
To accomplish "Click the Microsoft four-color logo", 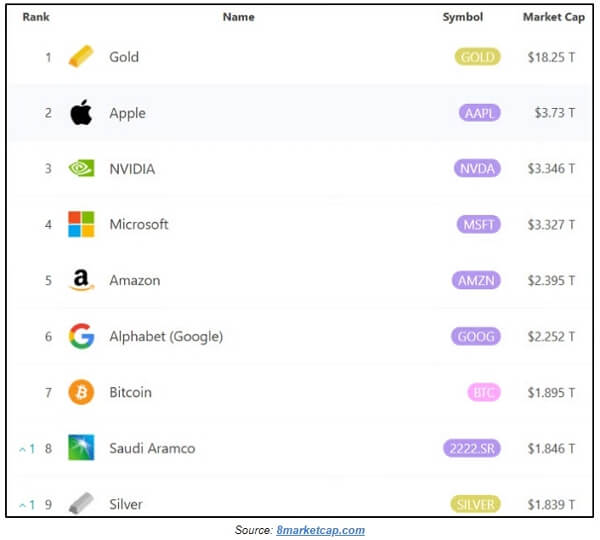I will click(81, 224).
